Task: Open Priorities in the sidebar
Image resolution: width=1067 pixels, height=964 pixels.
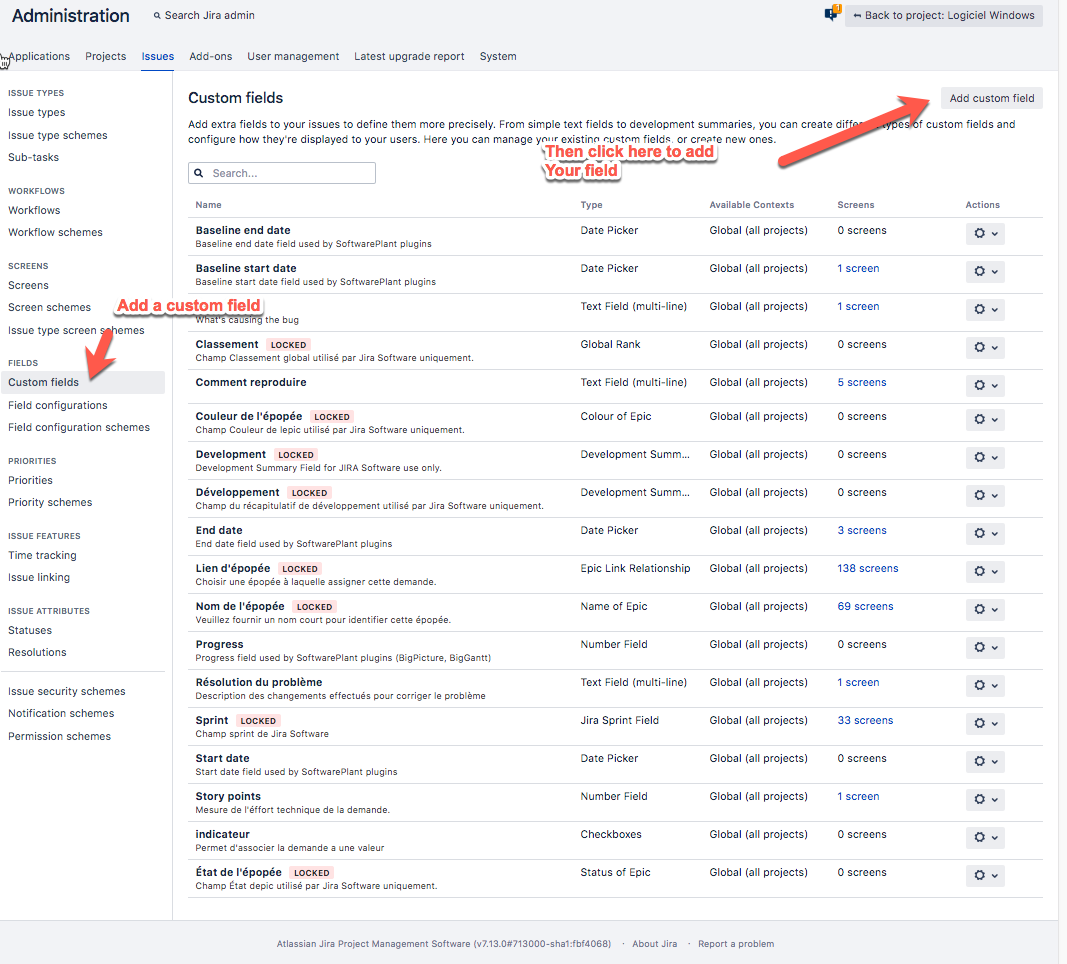Action: coord(30,480)
